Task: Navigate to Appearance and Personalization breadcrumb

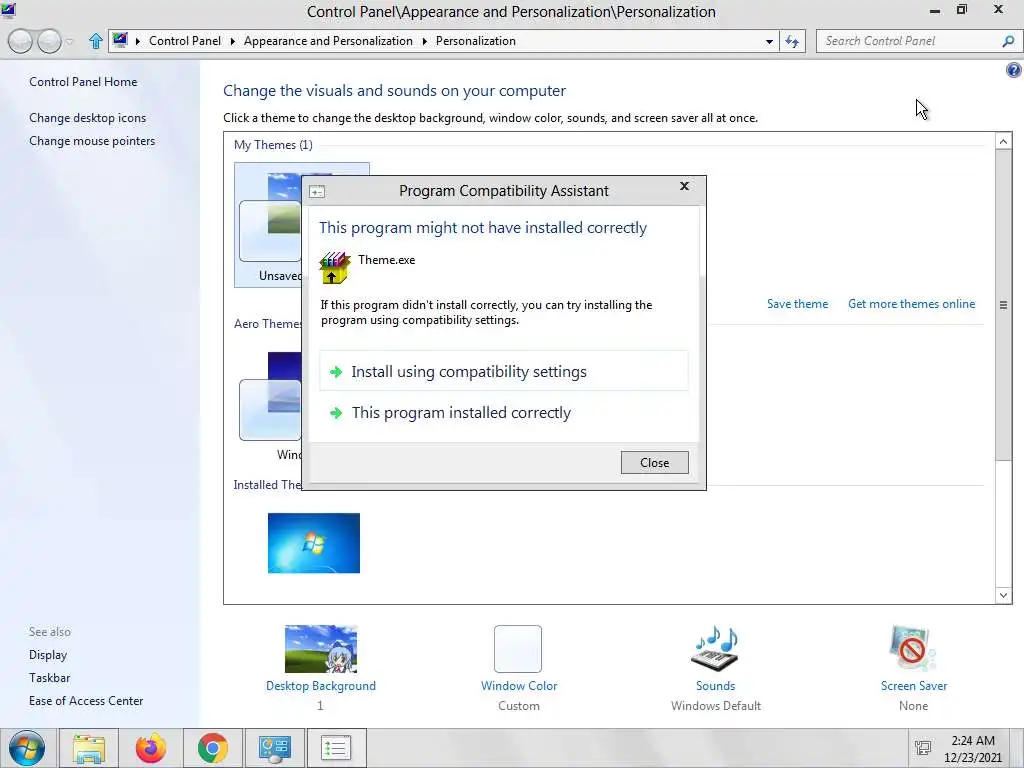Action: tap(328, 40)
